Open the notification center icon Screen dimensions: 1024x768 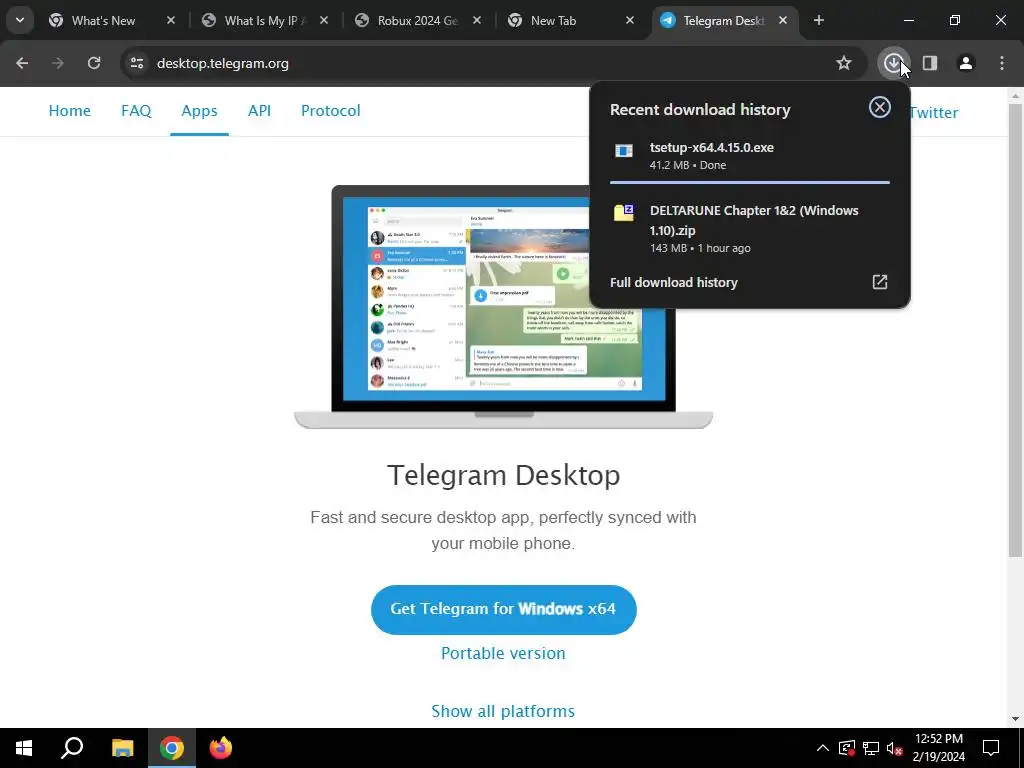(x=991, y=748)
